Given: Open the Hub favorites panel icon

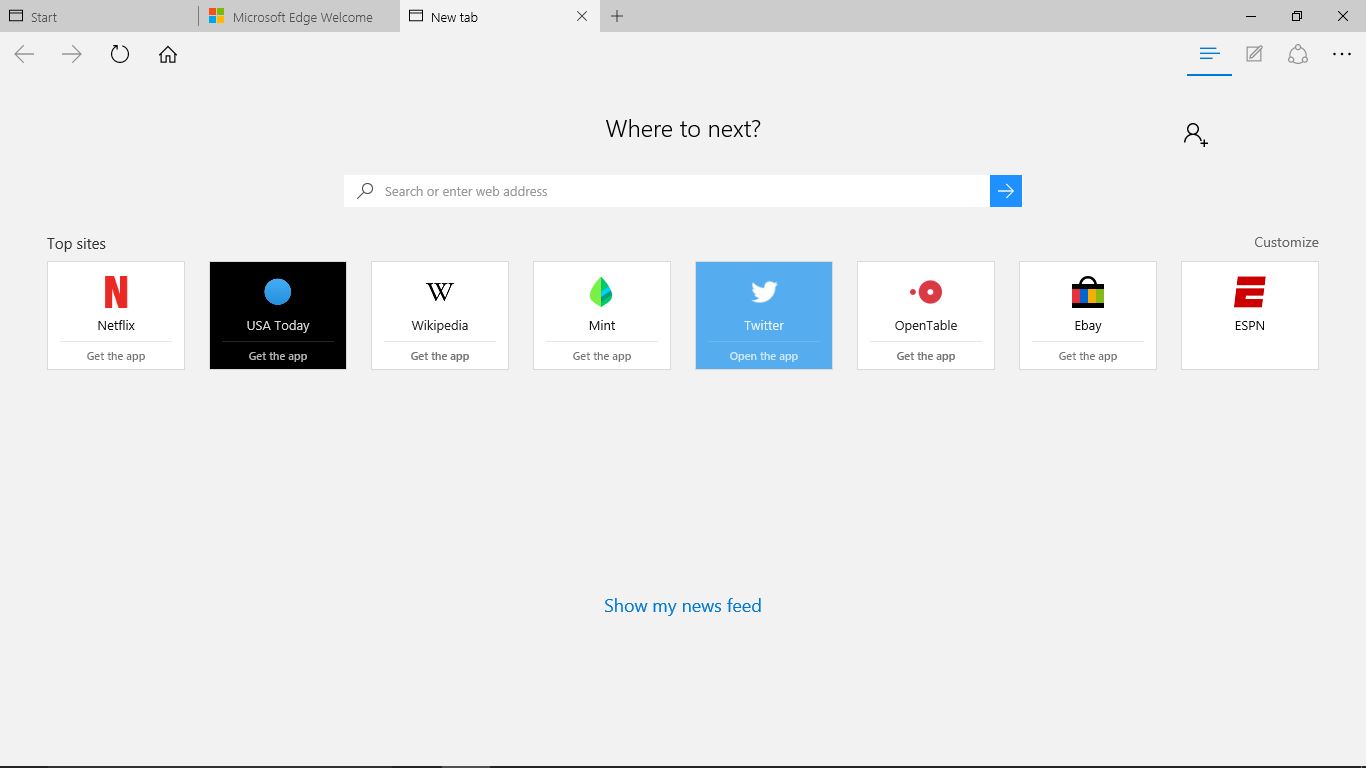Looking at the screenshot, I should click(1209, 55).
